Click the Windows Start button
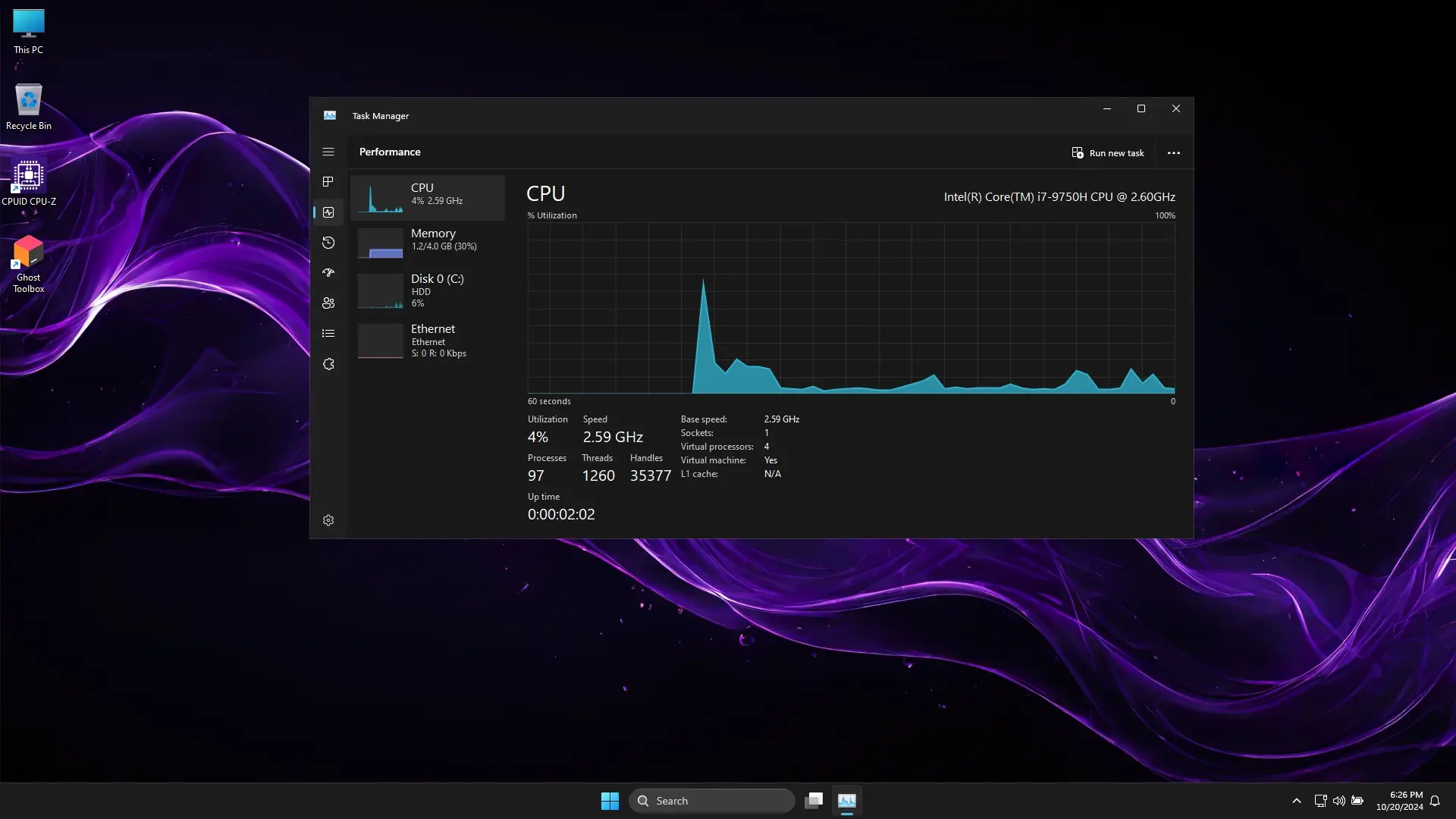 (610, 801)
